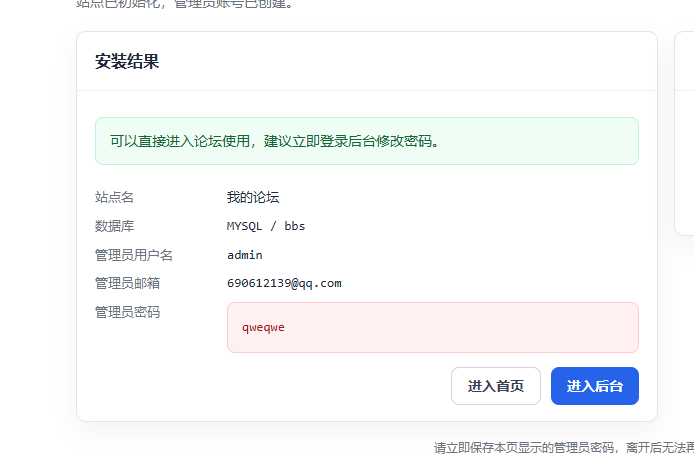Click the footer note about saving password
Screen dimensions: 694x470
coord(564,448)
